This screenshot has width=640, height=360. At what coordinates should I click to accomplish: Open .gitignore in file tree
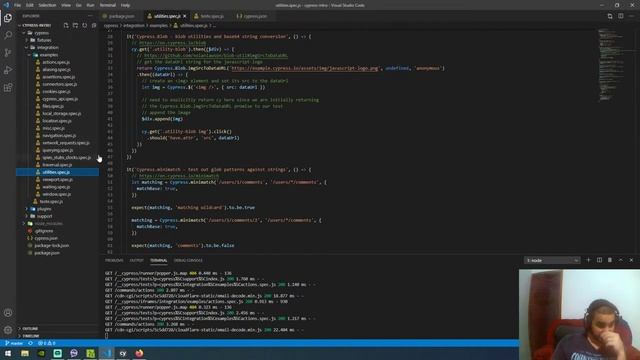tap(44, 231)
